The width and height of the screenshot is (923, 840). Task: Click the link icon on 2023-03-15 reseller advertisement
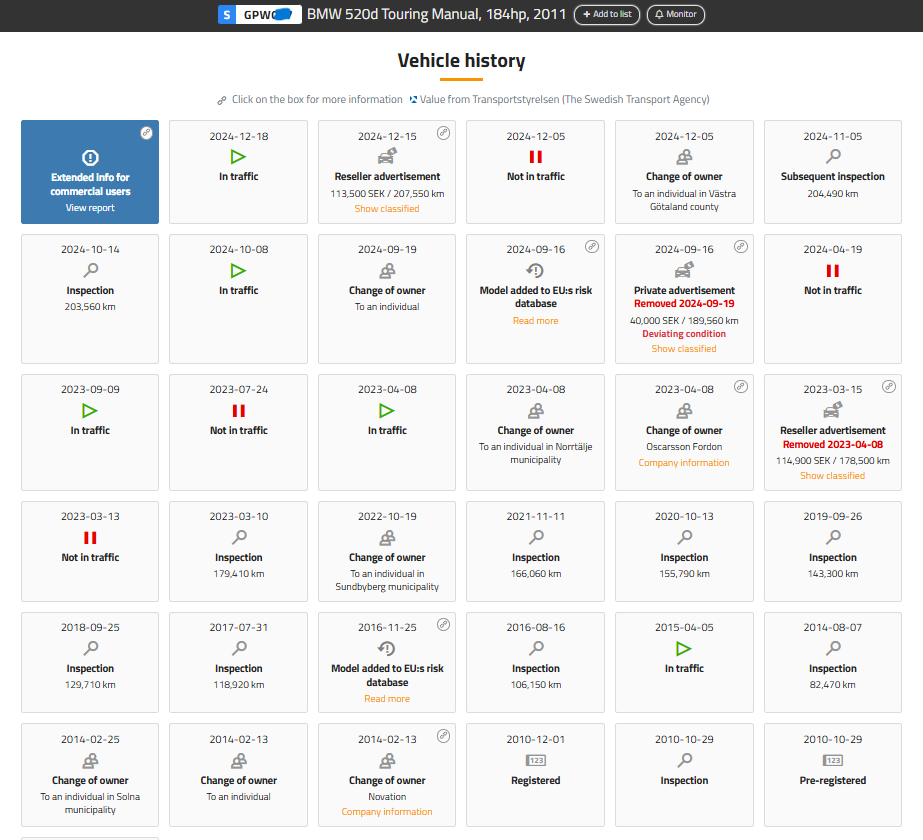point(889,386)
